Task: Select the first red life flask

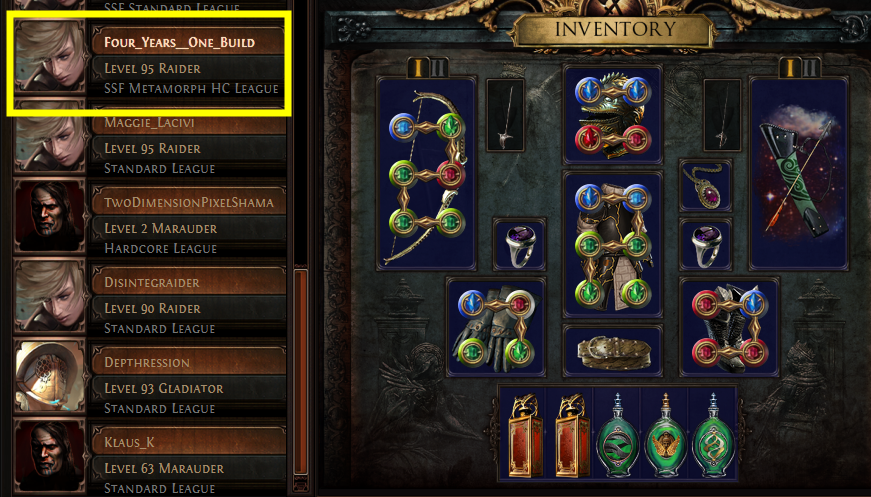Action: coord(523,433)
